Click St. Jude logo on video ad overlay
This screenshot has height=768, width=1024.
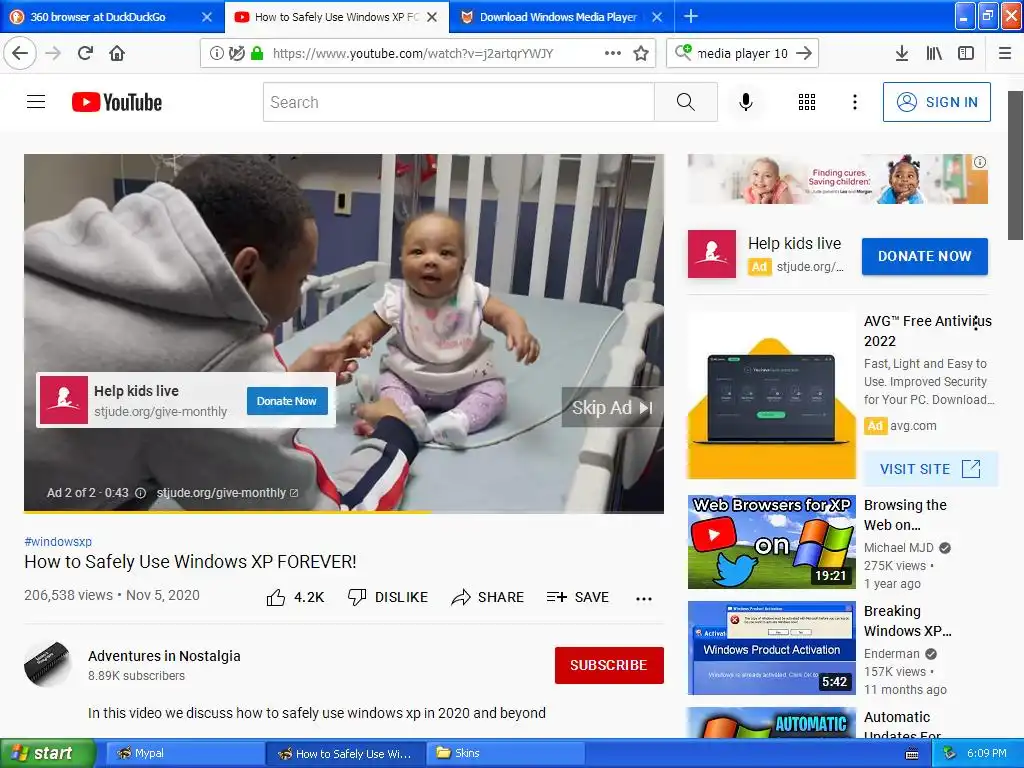[64, 400]
